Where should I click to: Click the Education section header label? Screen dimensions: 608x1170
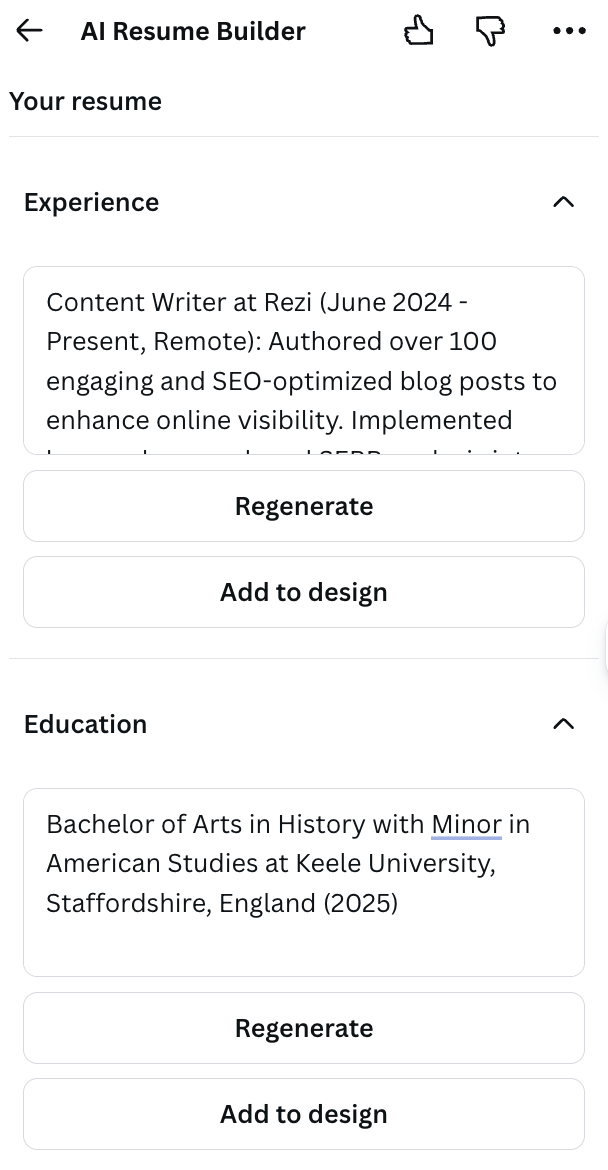pos(85,724)
